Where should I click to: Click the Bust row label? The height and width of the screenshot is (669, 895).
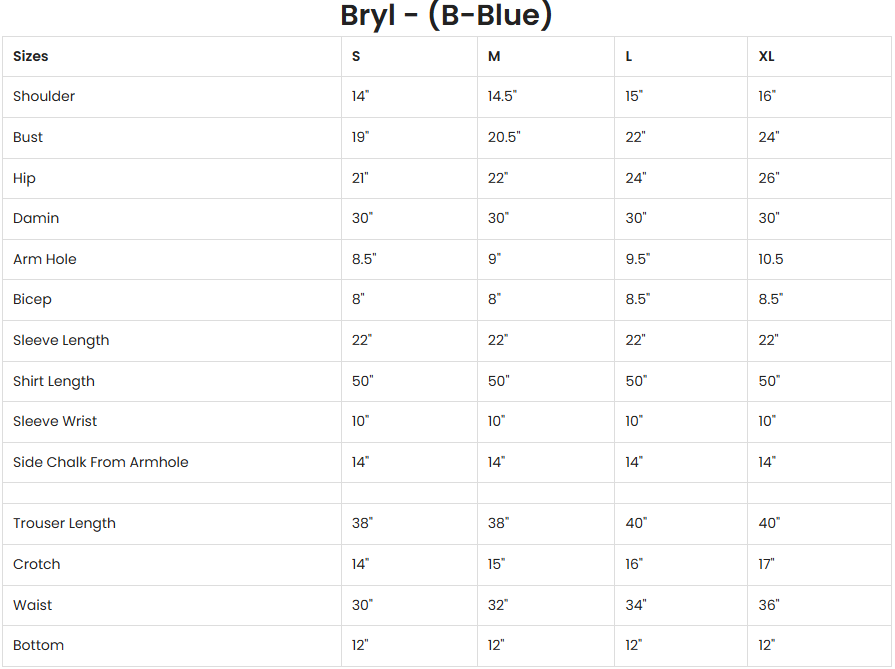pos(28,137)
